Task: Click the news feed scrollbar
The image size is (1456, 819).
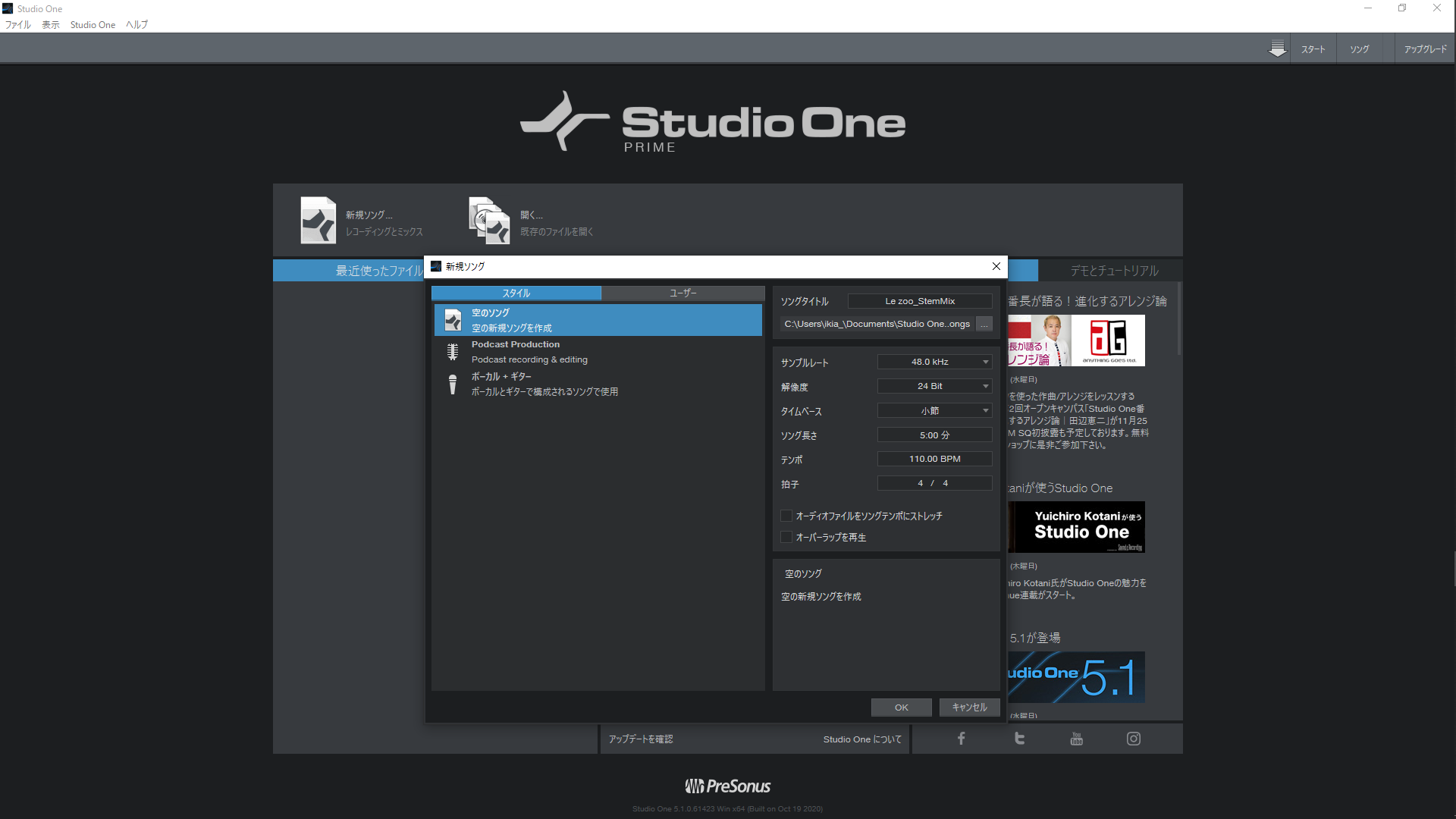Action: [1179, 318]
